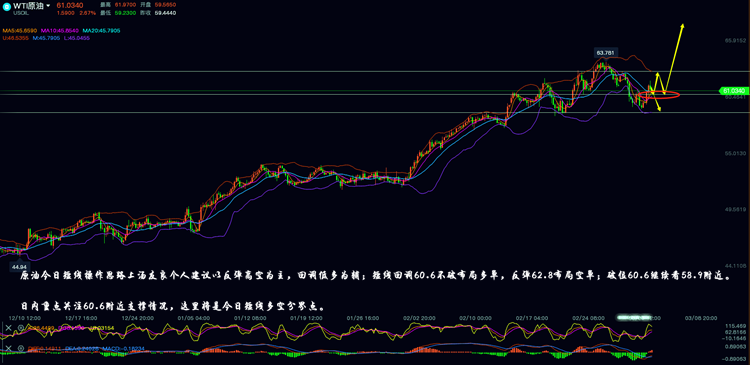The height and width of the screenshot is (365, 750).
Task: Click the 01/12 08:00 time axis label
Action: point(251,317)
